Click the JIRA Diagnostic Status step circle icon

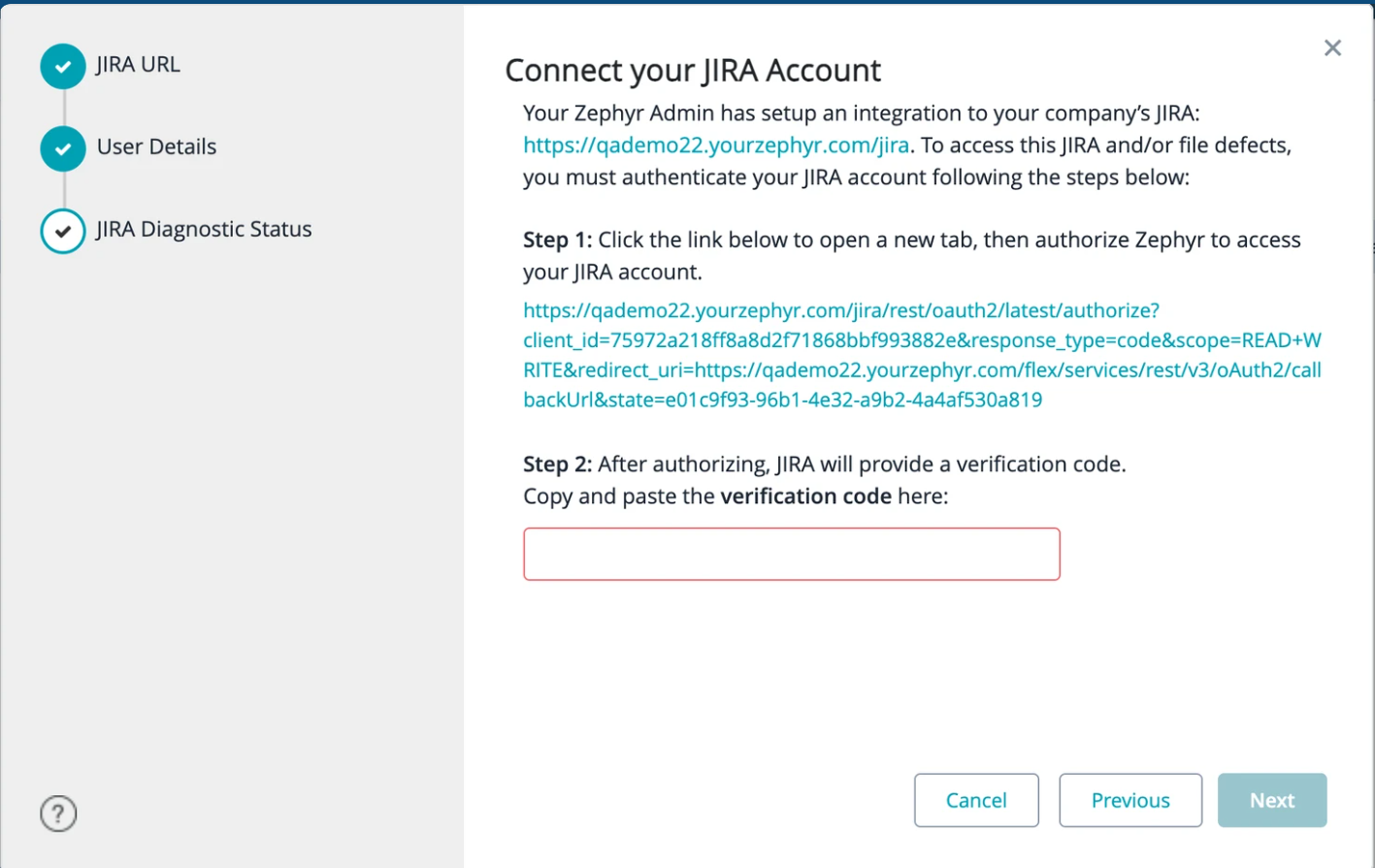pyautogui.click(x=63, y=231)
